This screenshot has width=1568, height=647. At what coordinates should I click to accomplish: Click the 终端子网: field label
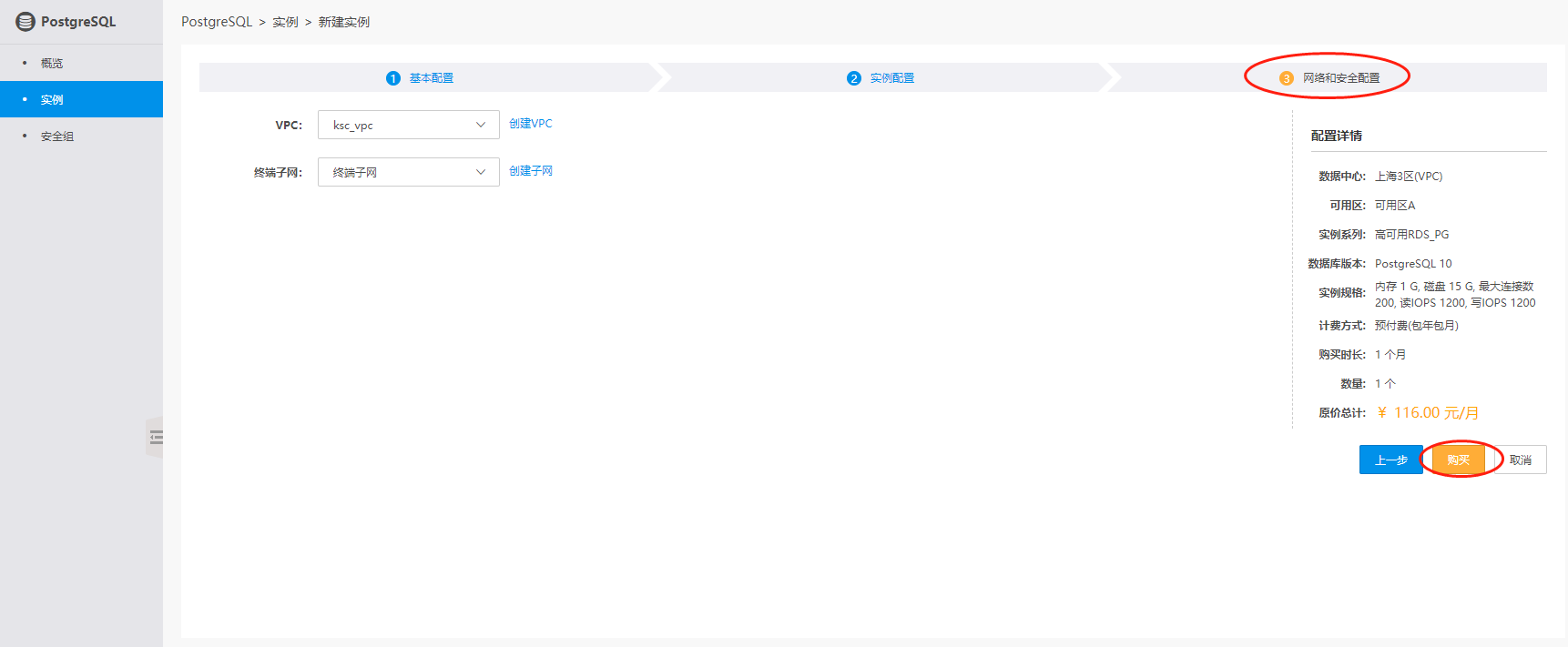[278, 173]
